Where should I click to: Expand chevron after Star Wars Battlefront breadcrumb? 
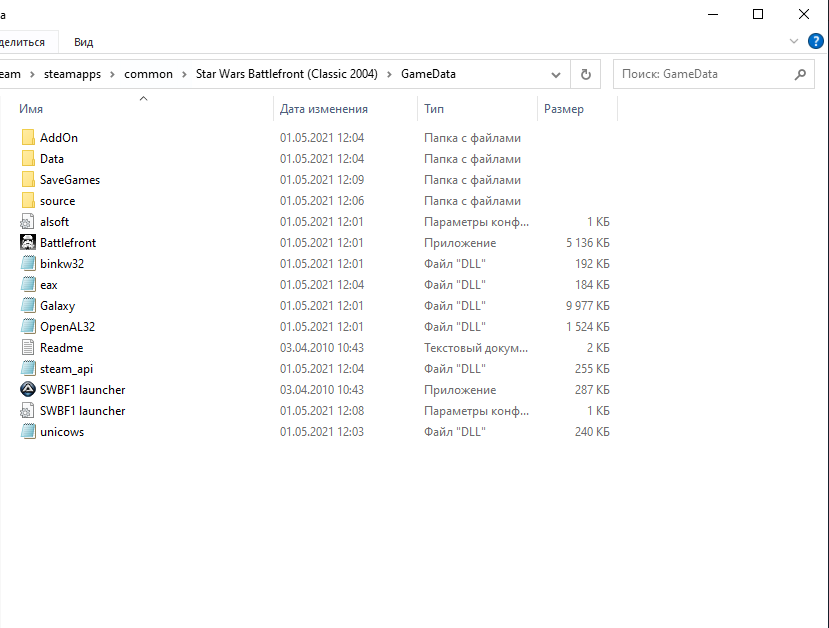(x=389, y=75)
